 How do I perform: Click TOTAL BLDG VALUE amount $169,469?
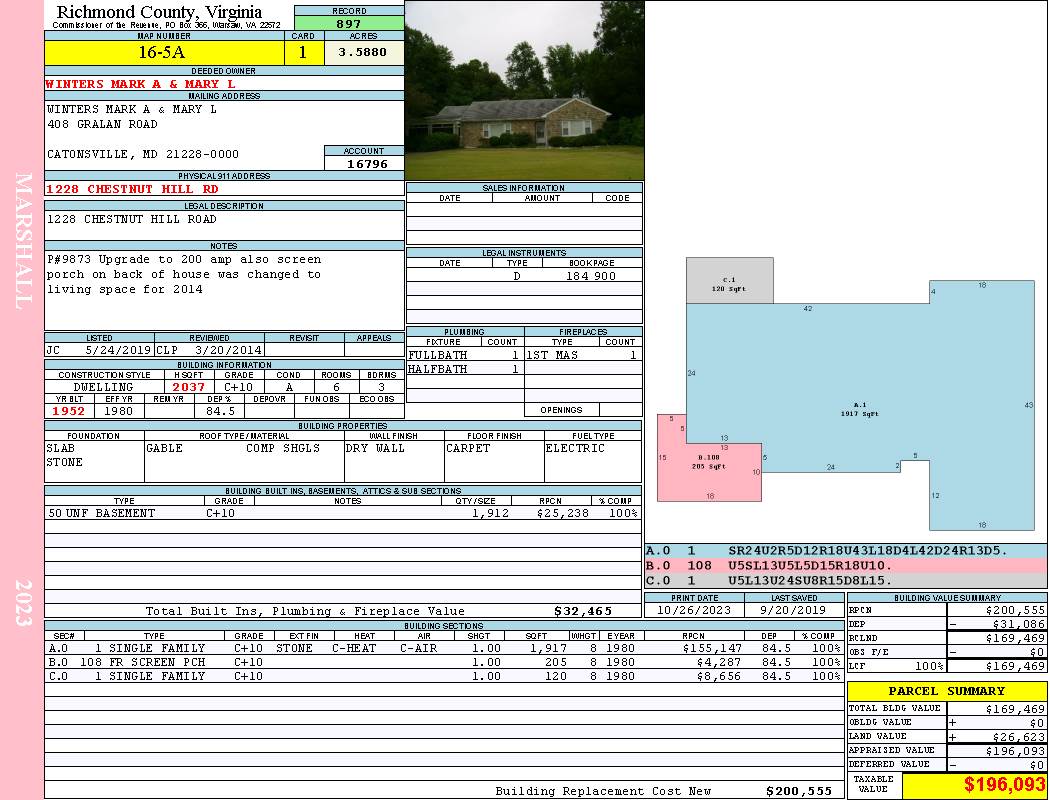click(x=1015, y=709)
